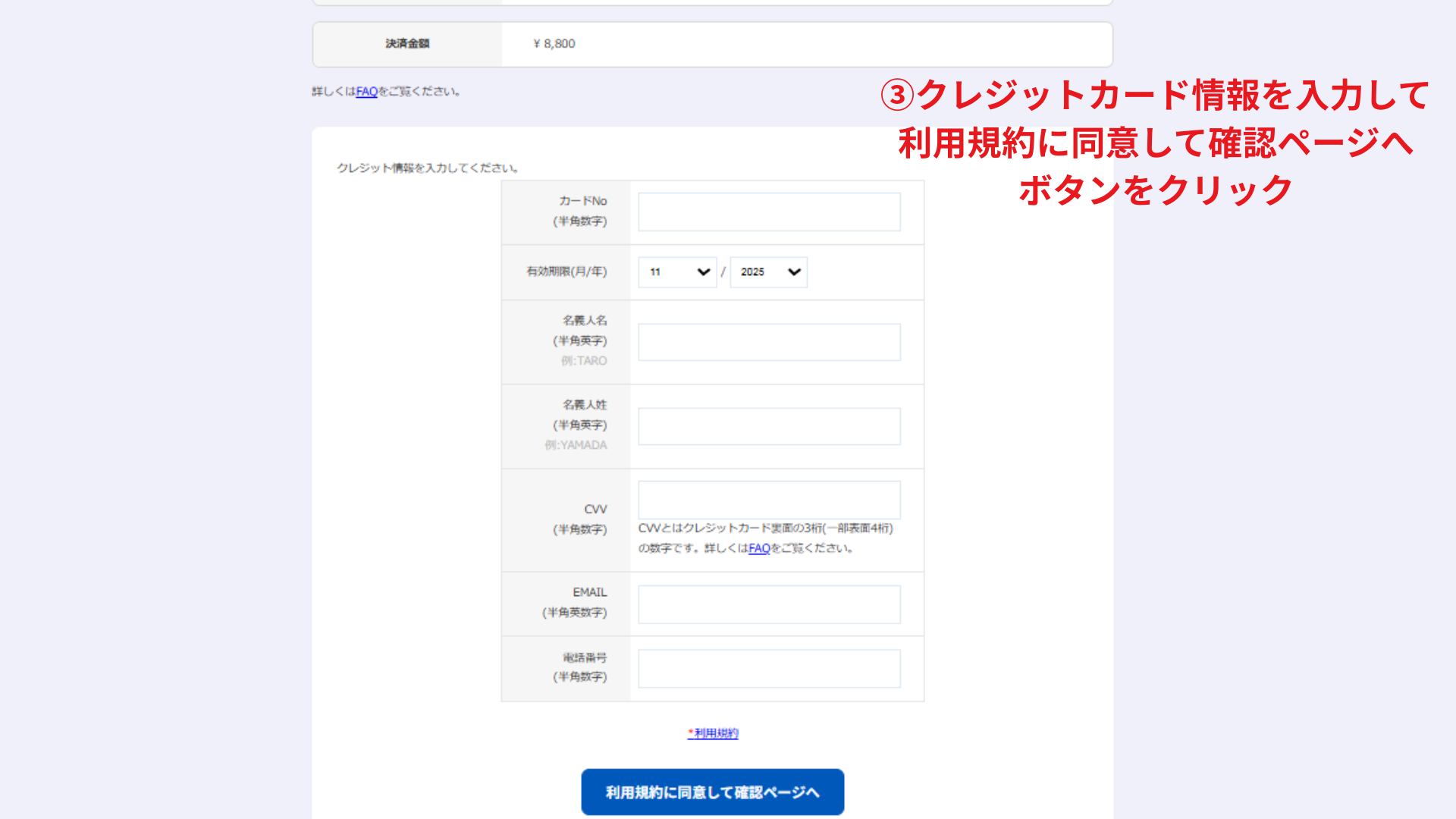Focus the 名義人姓 text field
1456x819 pixels.
tap(768, 426)
